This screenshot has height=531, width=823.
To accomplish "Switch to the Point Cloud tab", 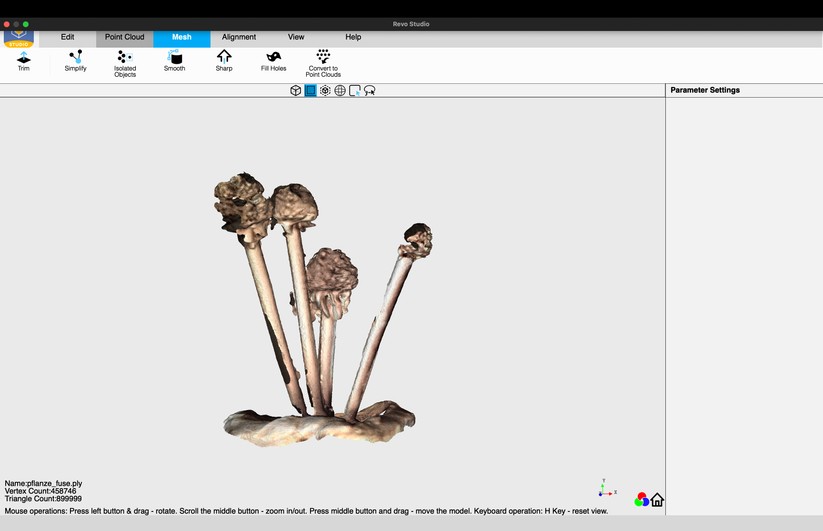I will [125, 37].
